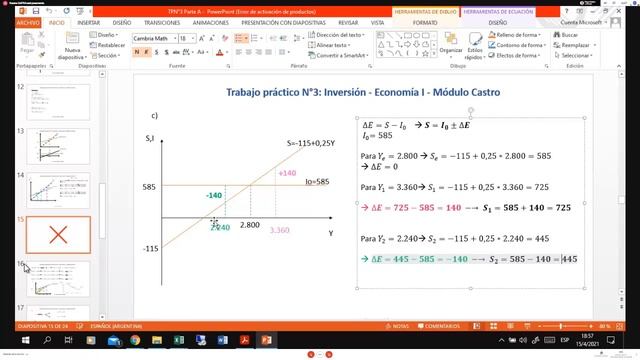Click Convertir a SmartArt button
This screenshot has width=640, height=360.
pyautogui.click(x=339, y=55)
